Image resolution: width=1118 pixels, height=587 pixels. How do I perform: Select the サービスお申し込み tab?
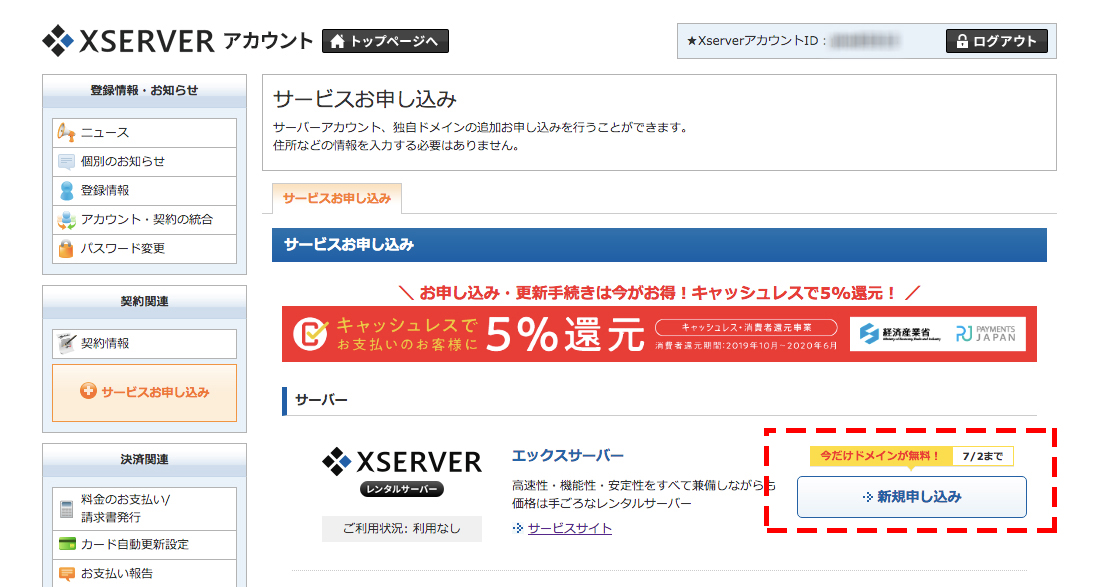click(x=337, y=199)
